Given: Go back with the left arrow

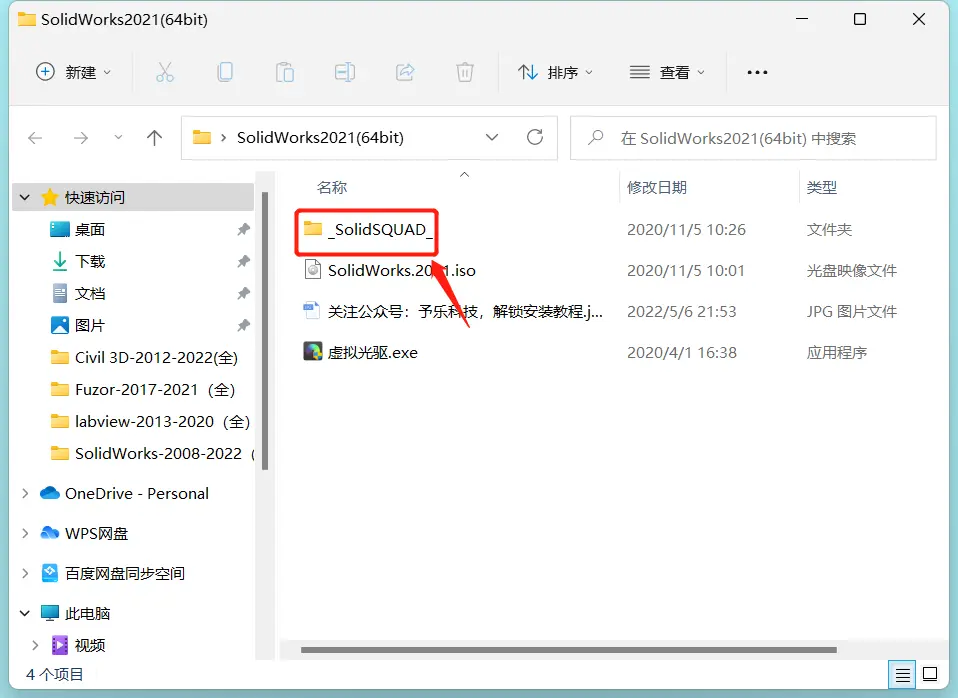Looking at the screenshot, I should 35,138.
